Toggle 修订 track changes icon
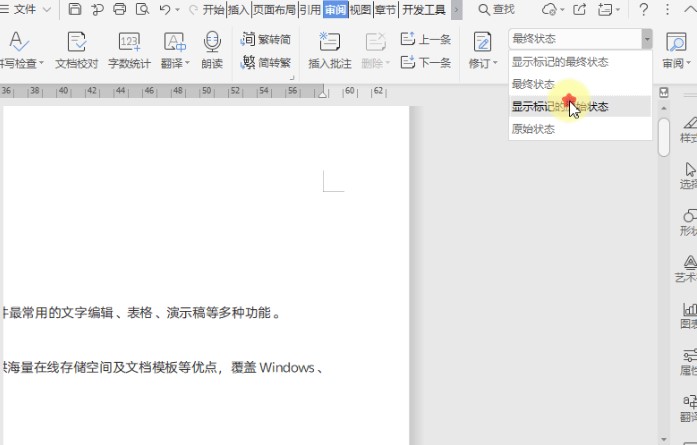 coord(482,42)
